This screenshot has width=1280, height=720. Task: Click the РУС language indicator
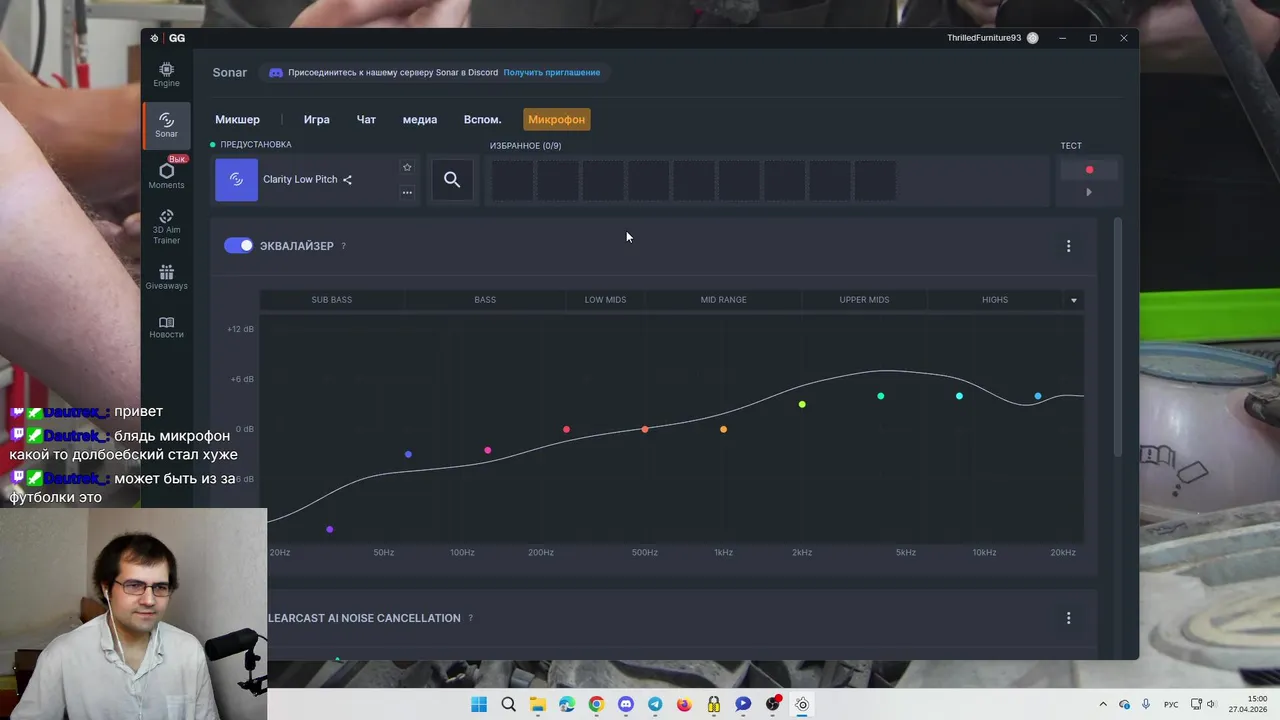(x=1171, y=704)
